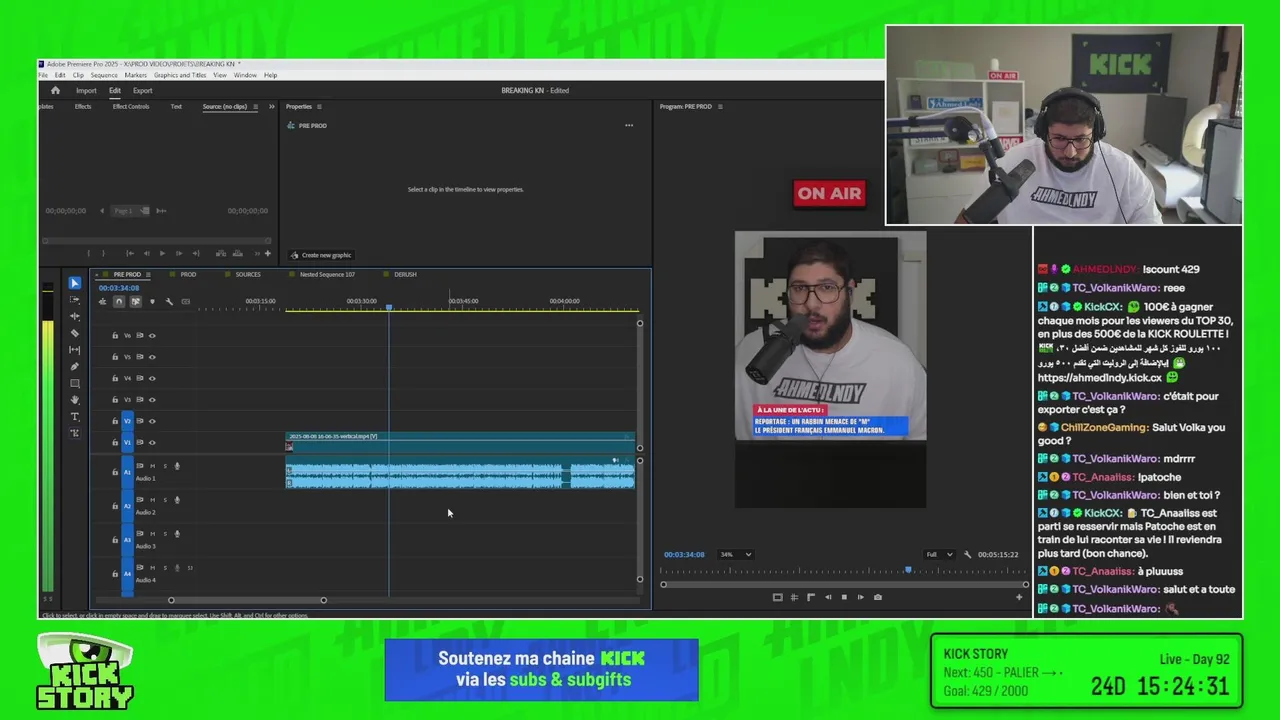Open the Markers menu
This screenshot has height=720, width=1280.
136,75
